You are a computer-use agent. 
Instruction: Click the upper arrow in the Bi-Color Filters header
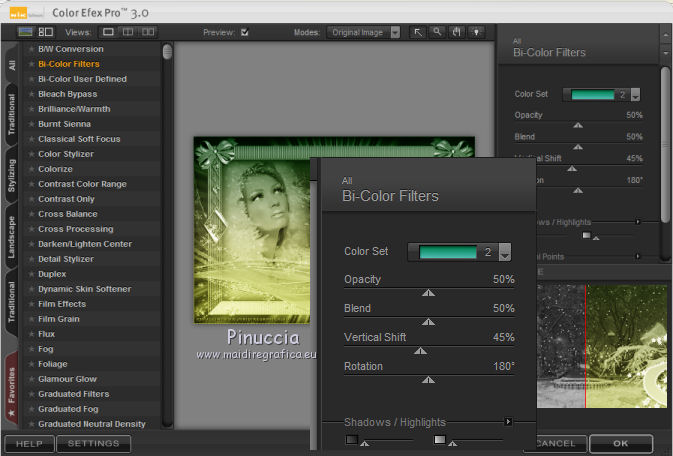(666, 34)
